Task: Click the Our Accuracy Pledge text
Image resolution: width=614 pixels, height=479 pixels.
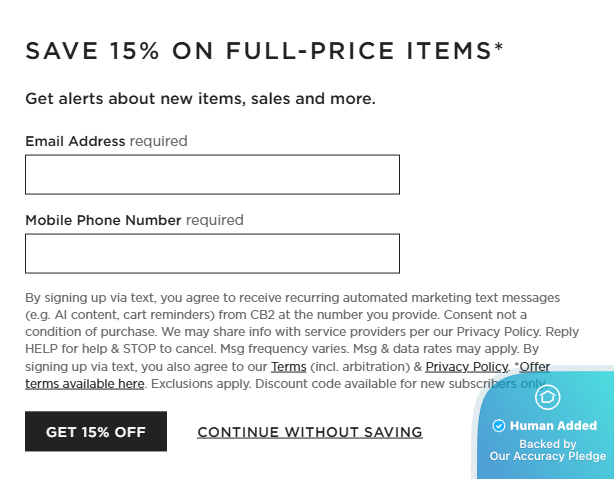Action: [547, 456]
